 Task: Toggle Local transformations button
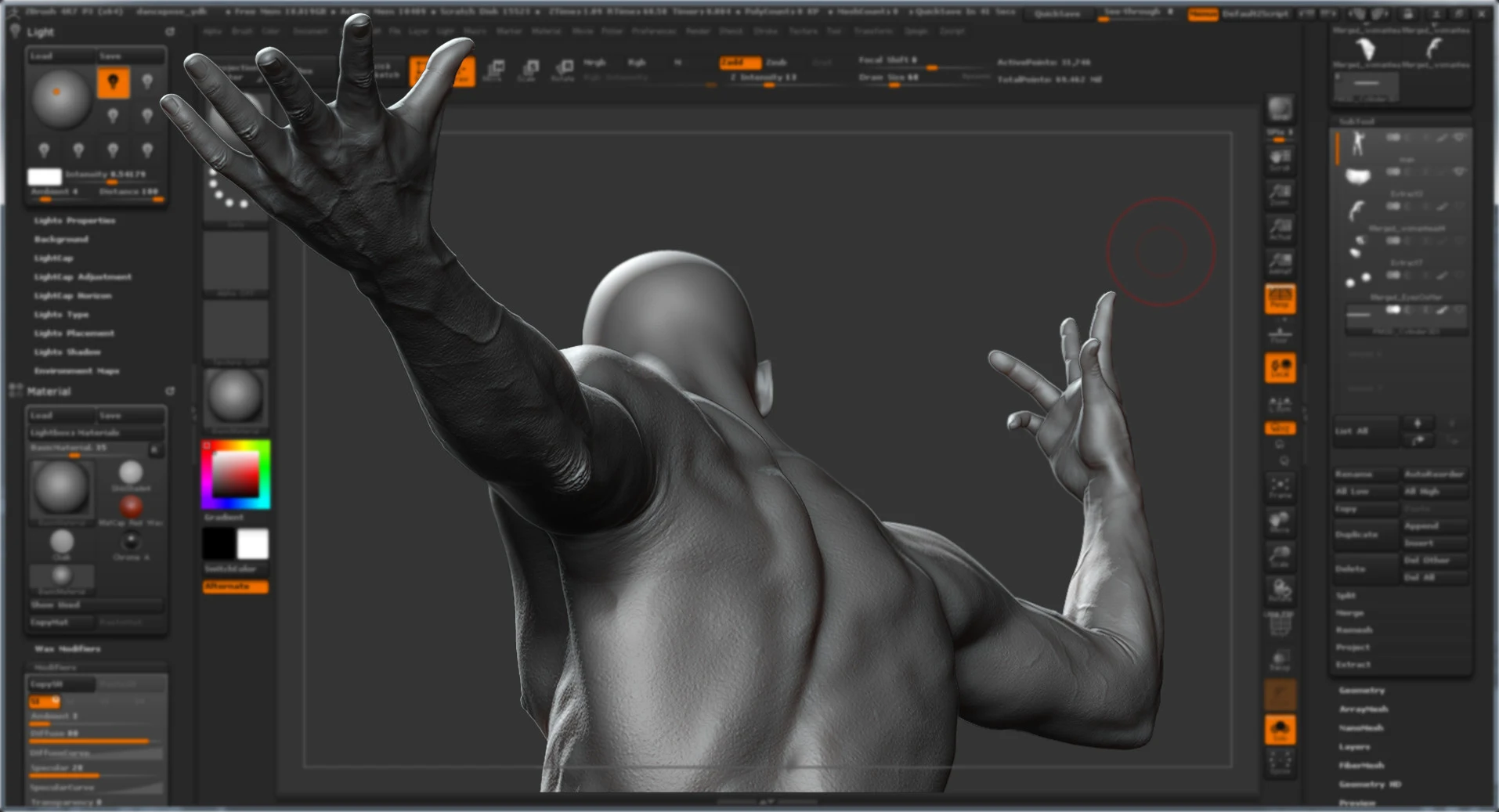point(1280,368)
